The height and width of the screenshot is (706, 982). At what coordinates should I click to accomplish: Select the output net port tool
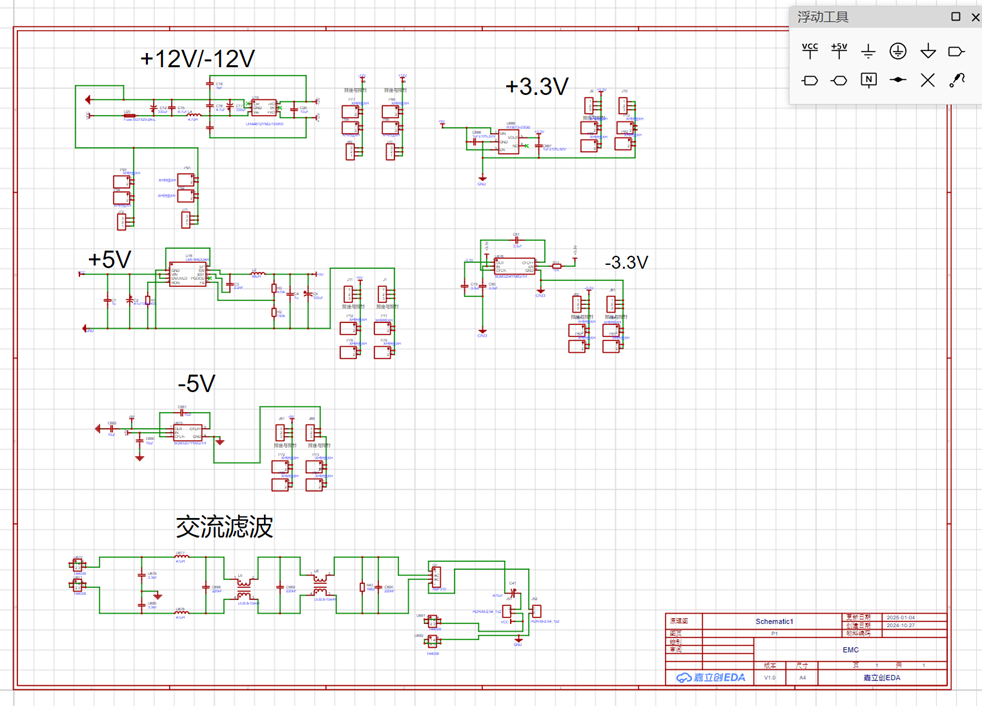click(x=956, y=51)
